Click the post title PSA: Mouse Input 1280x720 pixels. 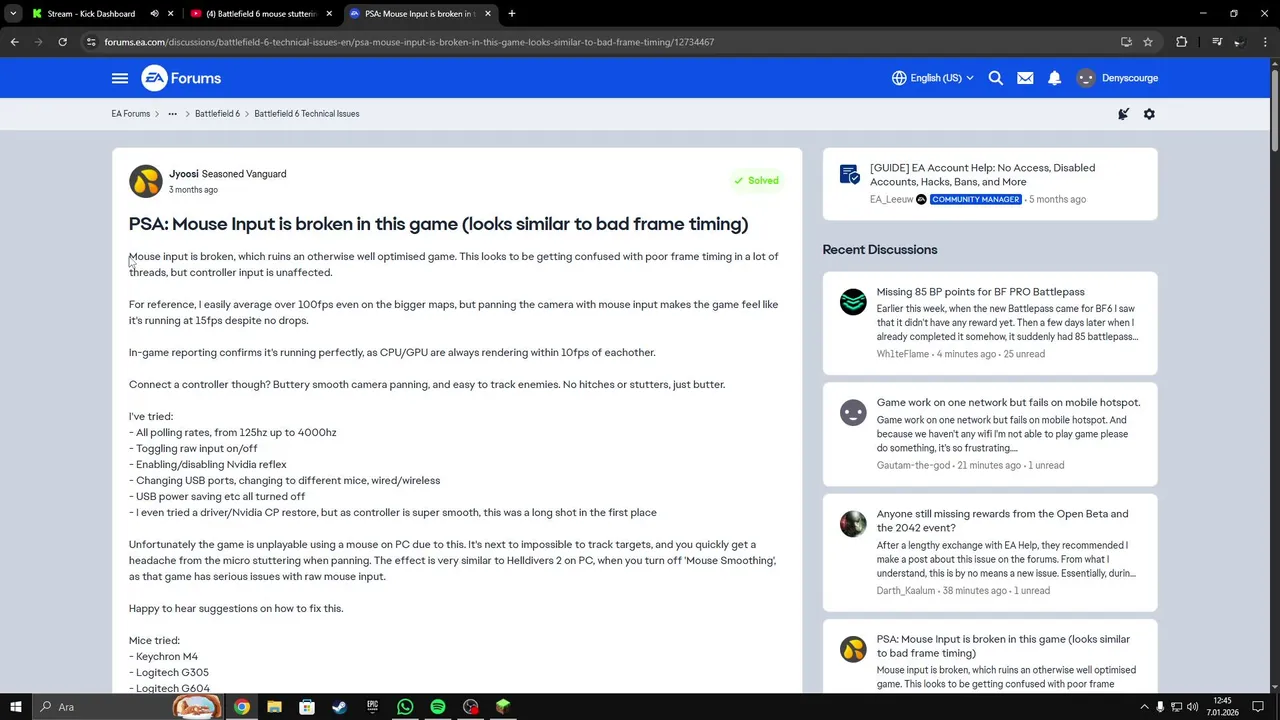tap(438, 224)
